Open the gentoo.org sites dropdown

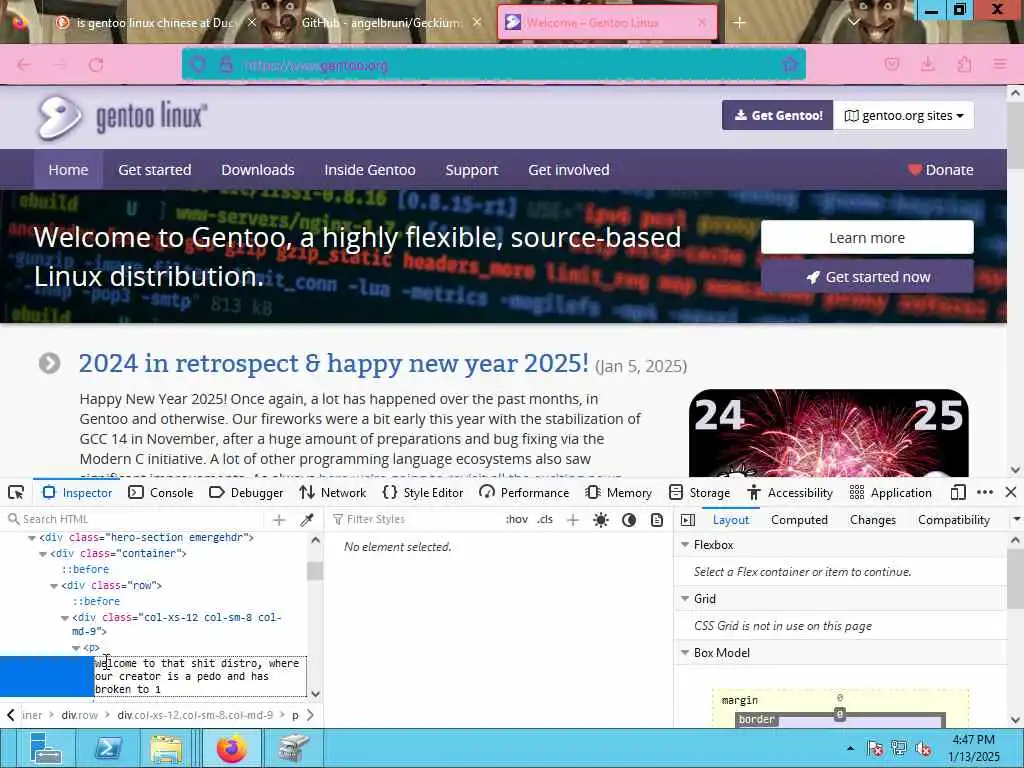pyautogui.click(x=903, y=116)
